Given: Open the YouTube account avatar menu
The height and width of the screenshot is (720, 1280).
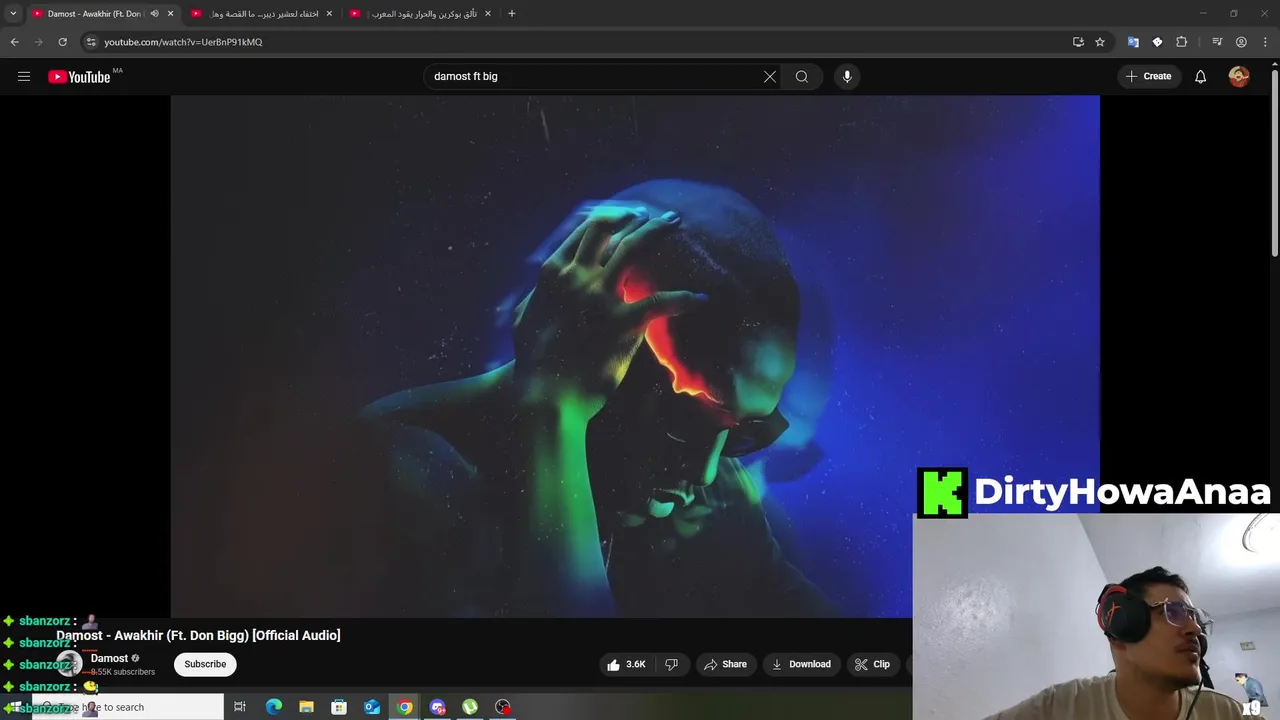Looking at the screenshot, I should (x=1239, y=76).
